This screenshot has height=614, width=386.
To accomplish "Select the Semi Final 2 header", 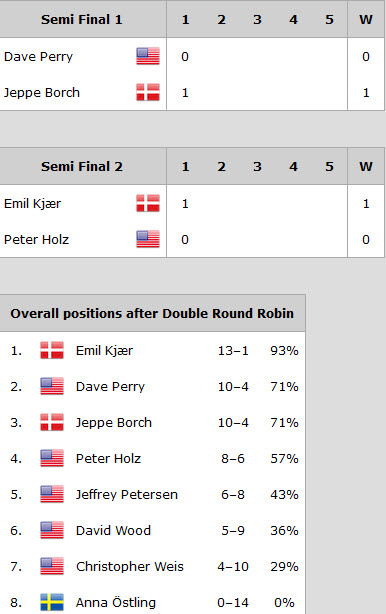I will [82, 166].
